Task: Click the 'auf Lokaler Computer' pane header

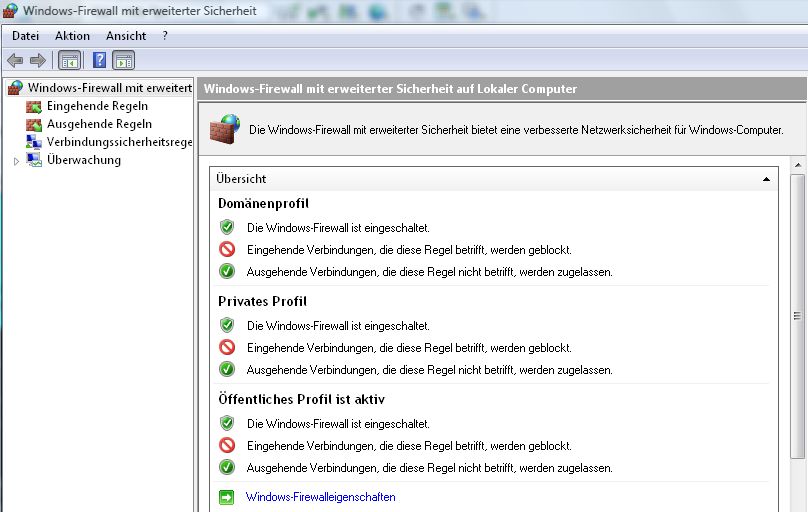Action: [x=390, y=89]
